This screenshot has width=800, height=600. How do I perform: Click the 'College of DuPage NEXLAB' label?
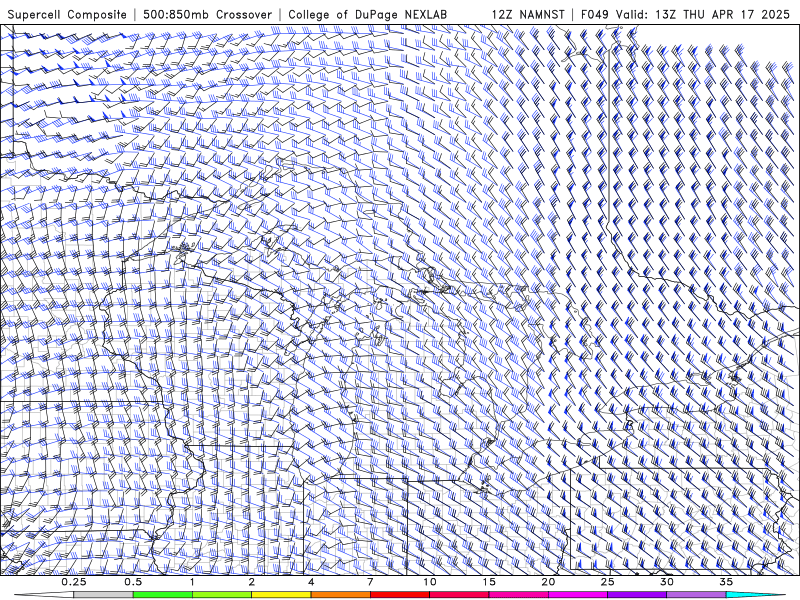(x=367, y=14)
